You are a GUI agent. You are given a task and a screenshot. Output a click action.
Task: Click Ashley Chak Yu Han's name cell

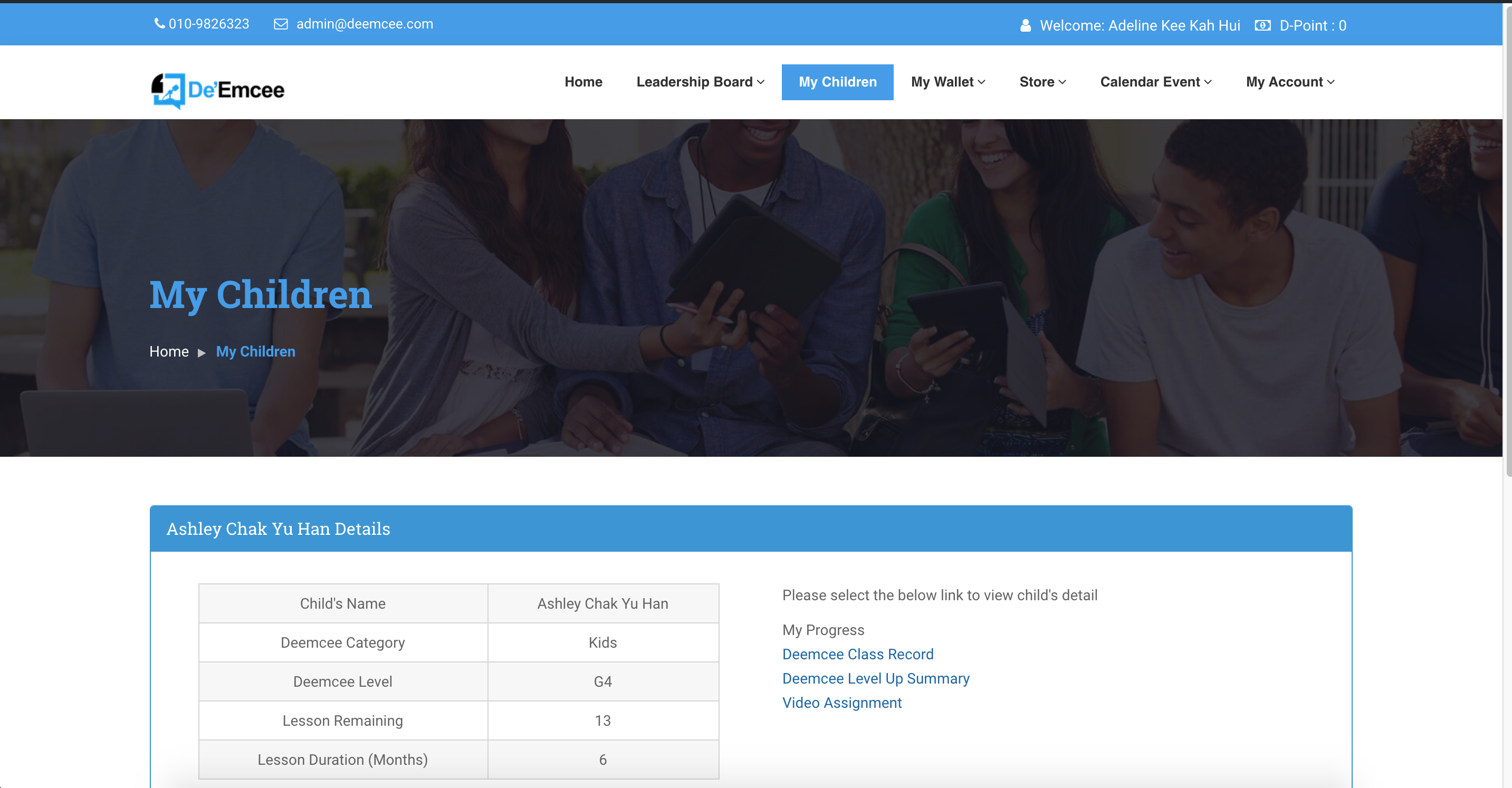pyautogui.click(x=603, y=603)
